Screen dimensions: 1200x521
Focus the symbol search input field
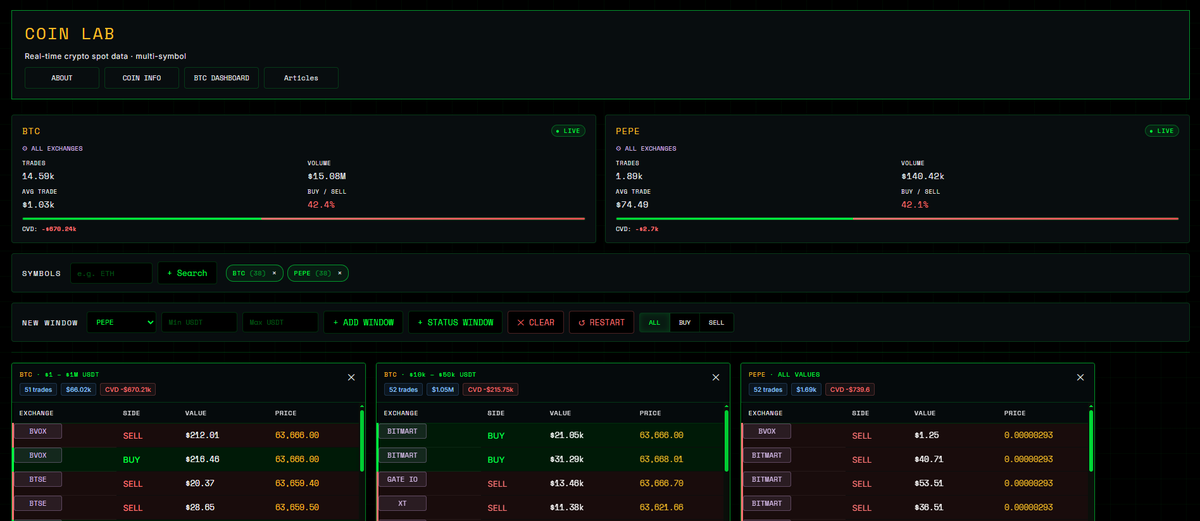click(111, 273)
